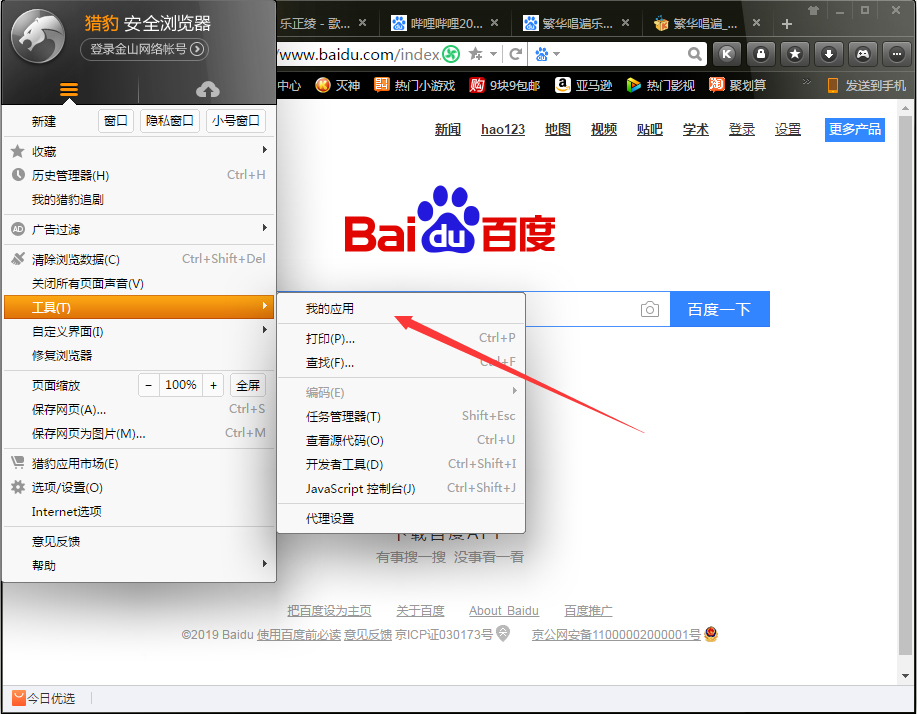Expand the 收藏 submenu arrow

[x=264, y=149]
